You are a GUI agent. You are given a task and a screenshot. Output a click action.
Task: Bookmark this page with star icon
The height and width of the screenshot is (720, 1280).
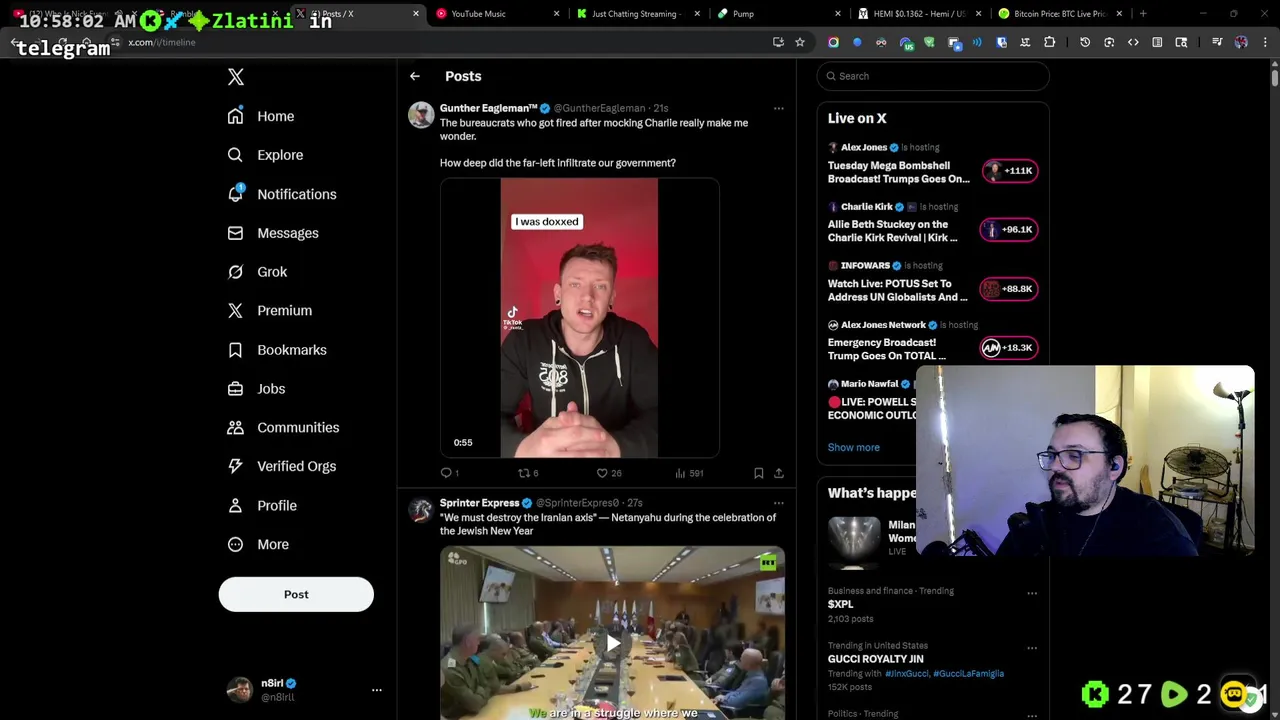point(800,42)
